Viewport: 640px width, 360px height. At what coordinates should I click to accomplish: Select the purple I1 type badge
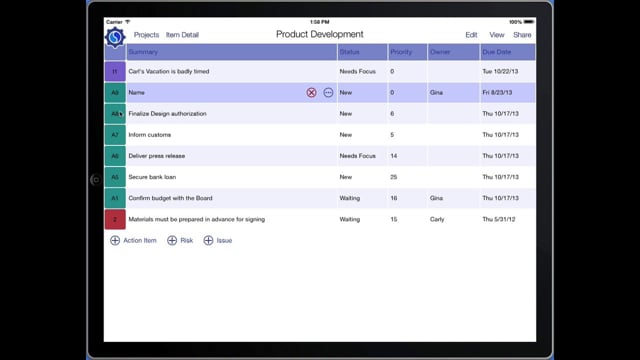[x=115, y=71]
